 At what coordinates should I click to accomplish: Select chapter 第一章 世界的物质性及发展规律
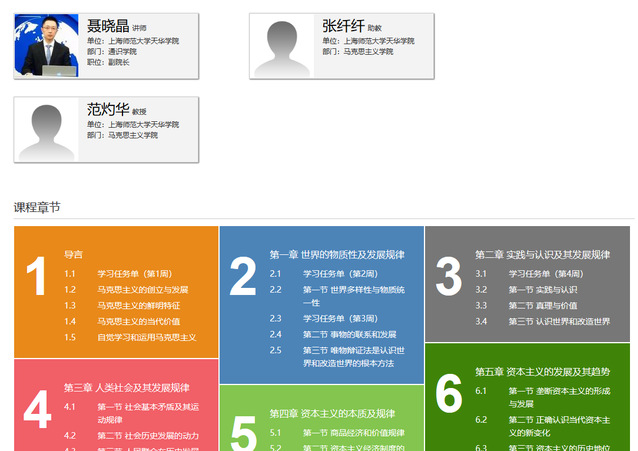click(x=337, y=255)
